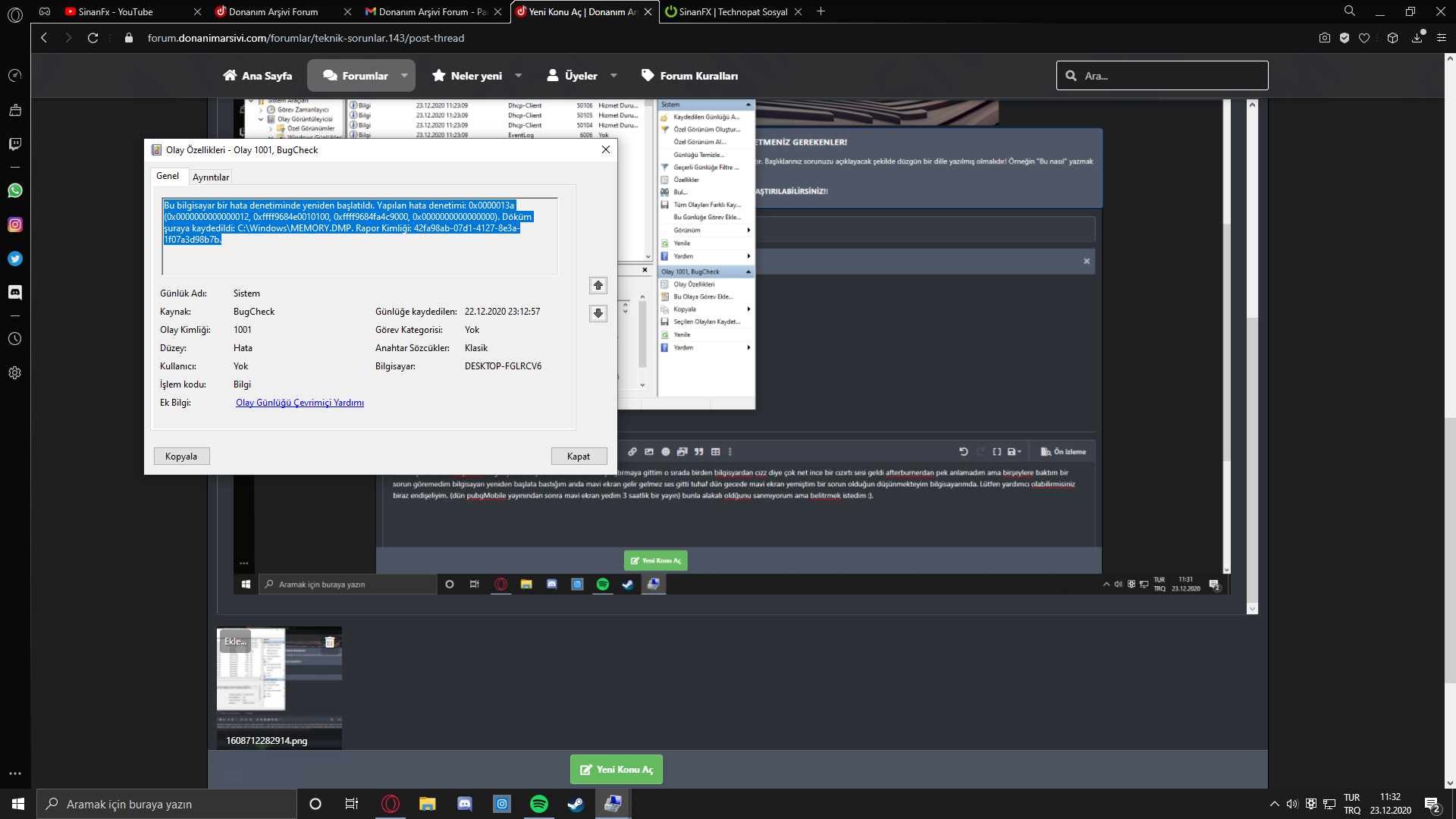Click the Windows taskbar search box
This screenshot has height=819, width=1456.
(x=167, y=804)
